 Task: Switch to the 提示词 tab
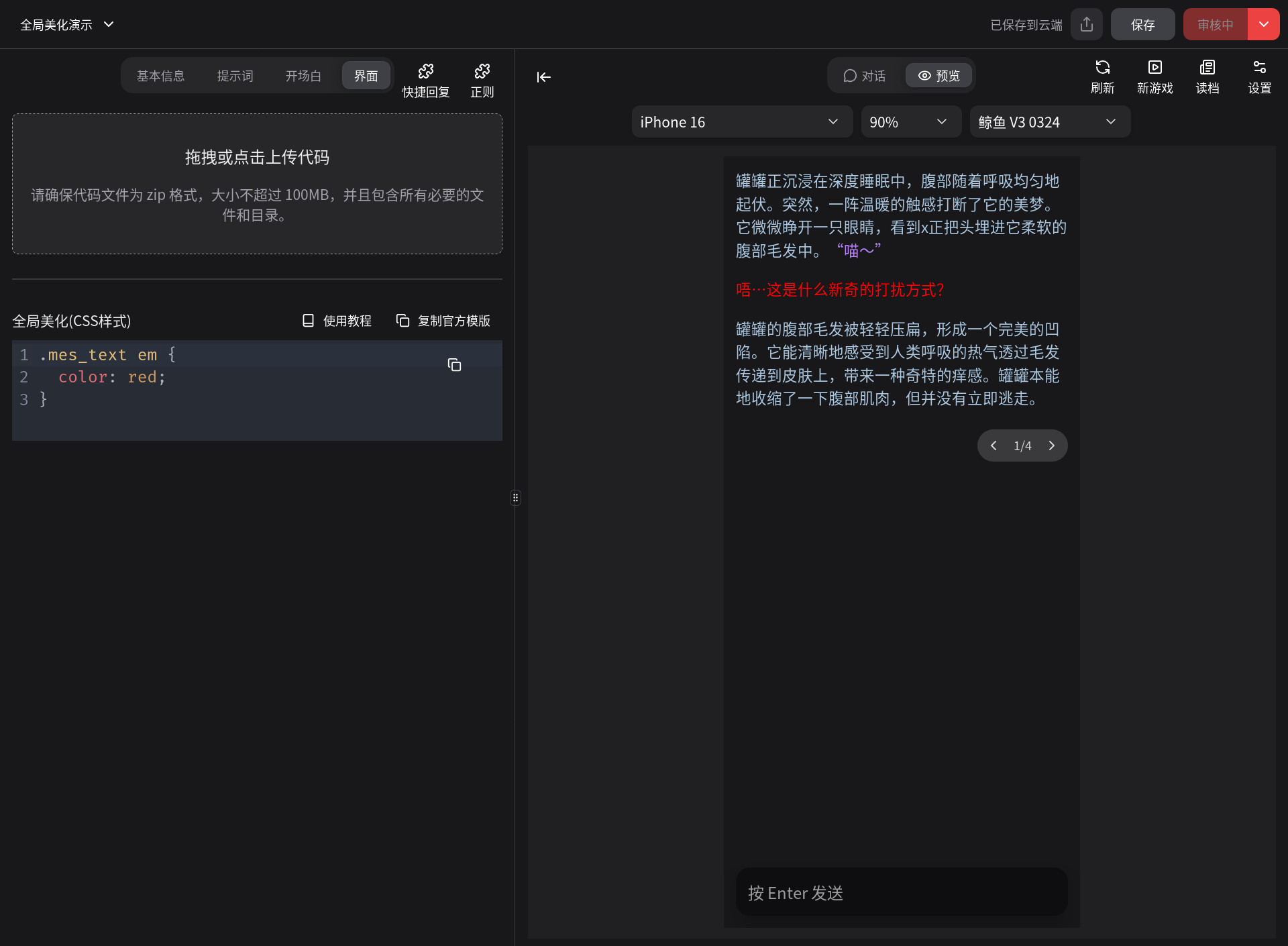coord(235,76)
